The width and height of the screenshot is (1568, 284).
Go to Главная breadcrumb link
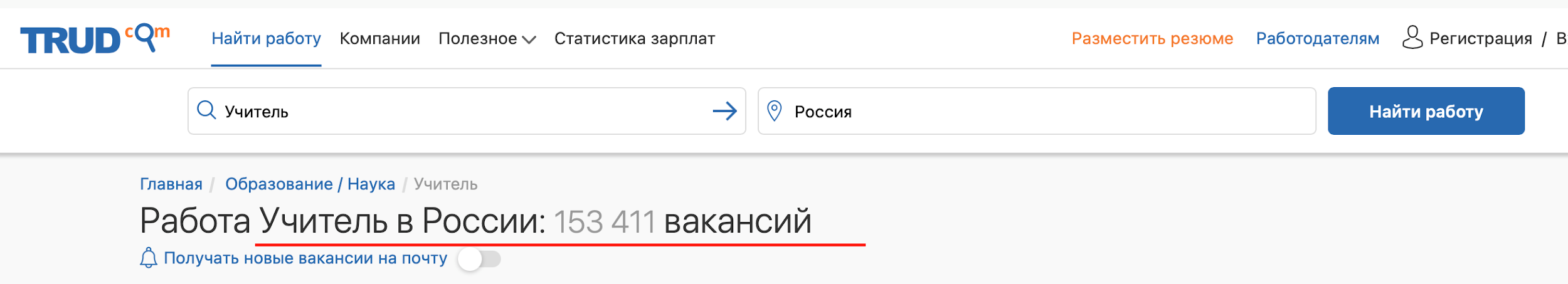(x=171, y=184)
